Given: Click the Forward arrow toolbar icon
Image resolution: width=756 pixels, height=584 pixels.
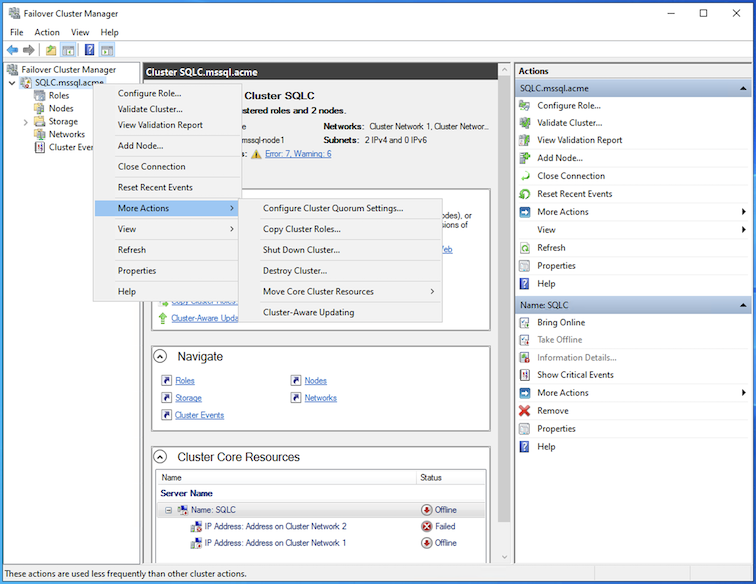Looking at the screenshot, I should (x=29, y=50).
